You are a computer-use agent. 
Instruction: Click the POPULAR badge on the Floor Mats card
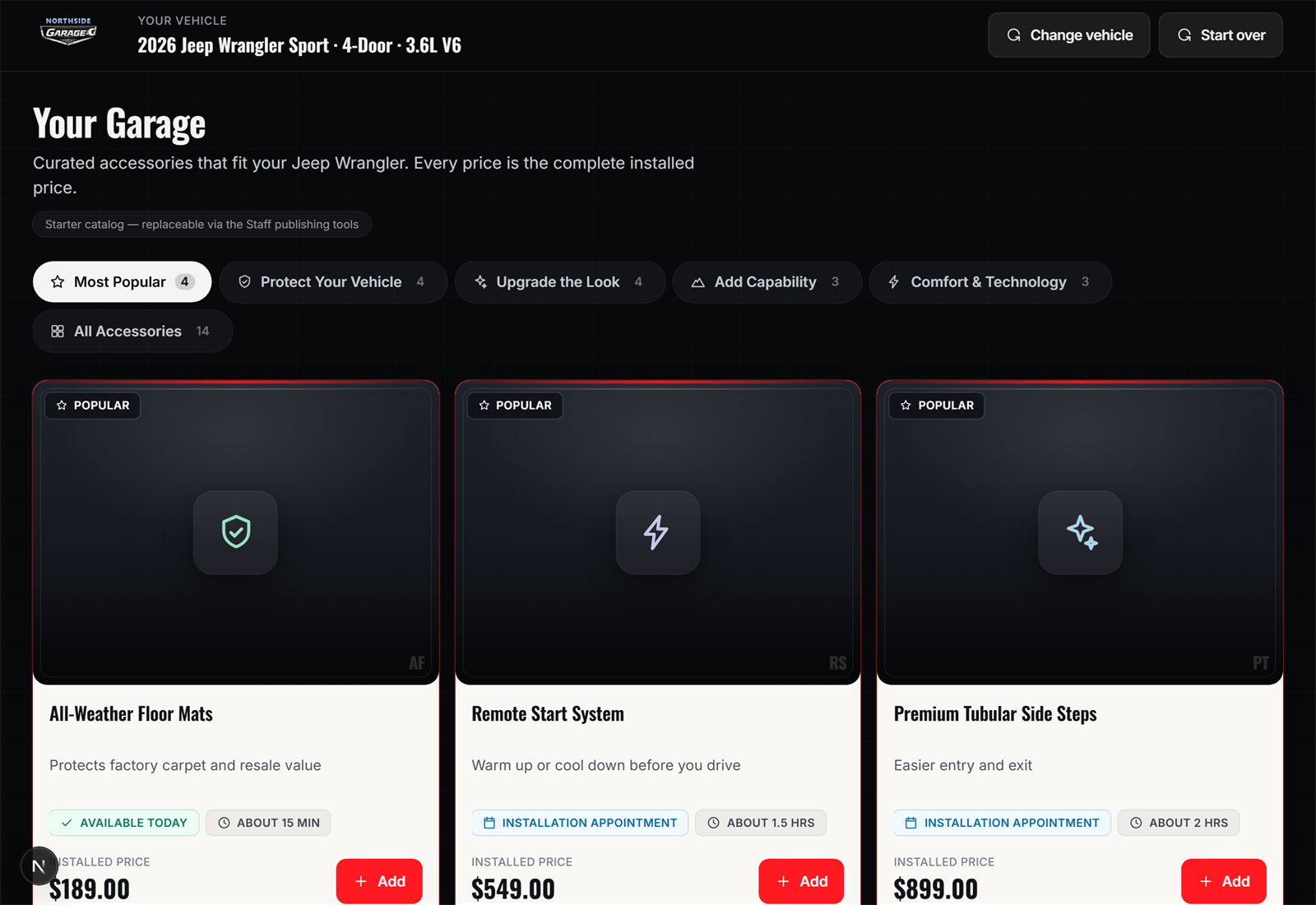[93, 406]
